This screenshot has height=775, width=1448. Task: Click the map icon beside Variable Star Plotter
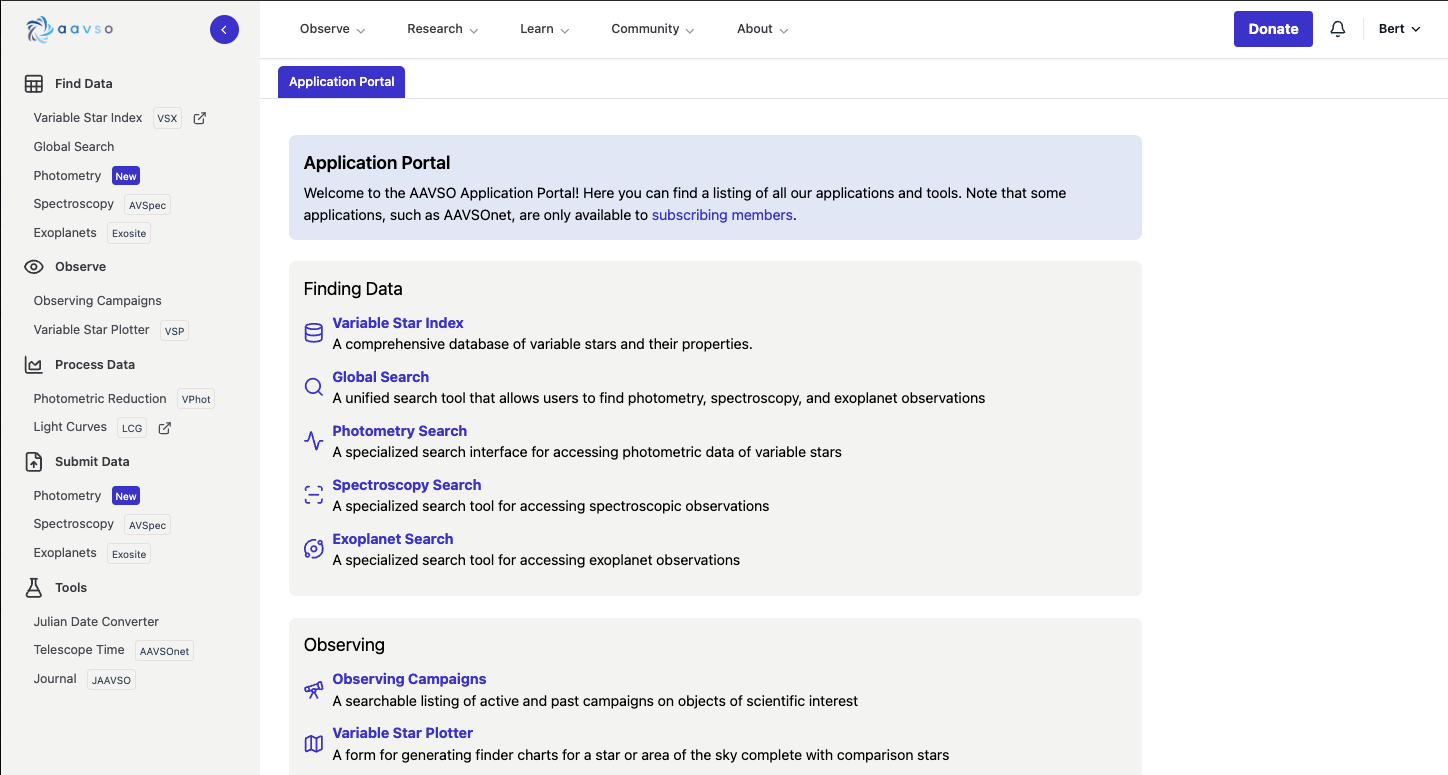[x=314, y=744]
